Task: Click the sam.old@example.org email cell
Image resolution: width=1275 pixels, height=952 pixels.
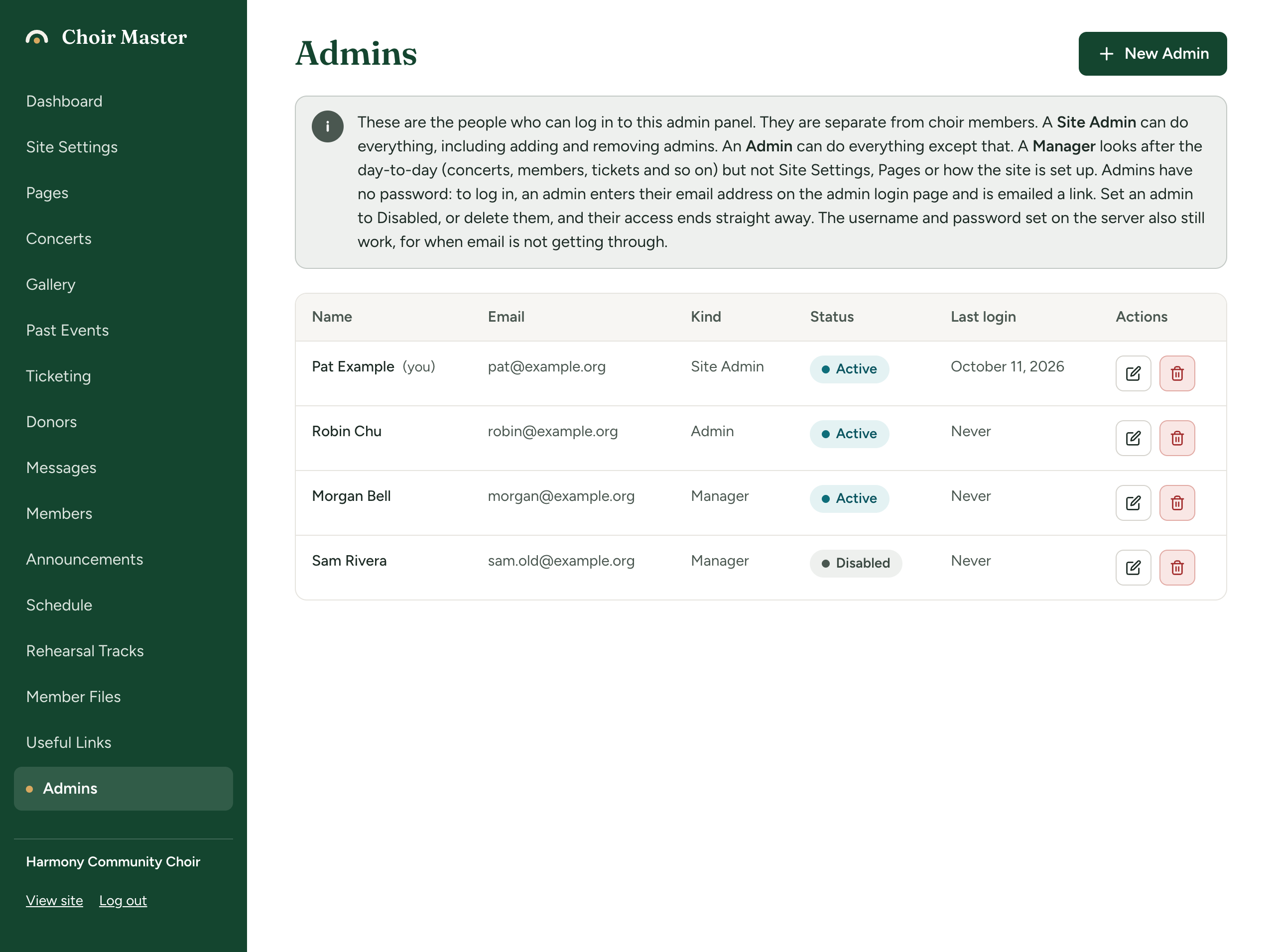Action: (x=561, y=561)
